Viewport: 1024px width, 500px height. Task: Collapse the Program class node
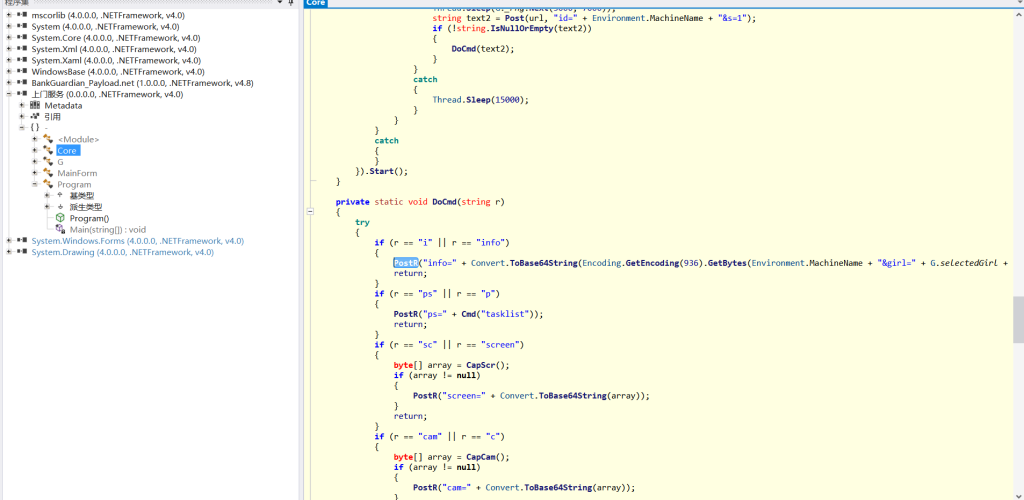click(35, 184)
